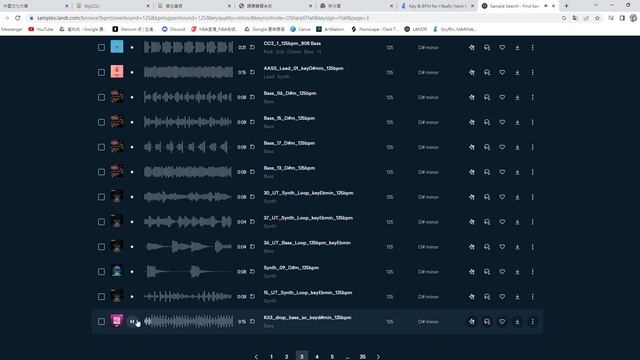Jump to the last results page 35

(x=362, y=356)
